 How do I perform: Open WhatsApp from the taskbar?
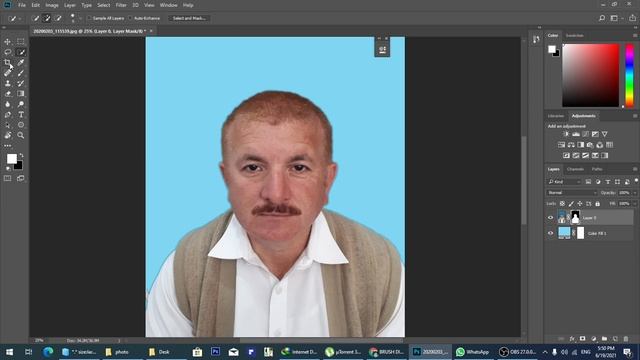click(x=473, y=352)
